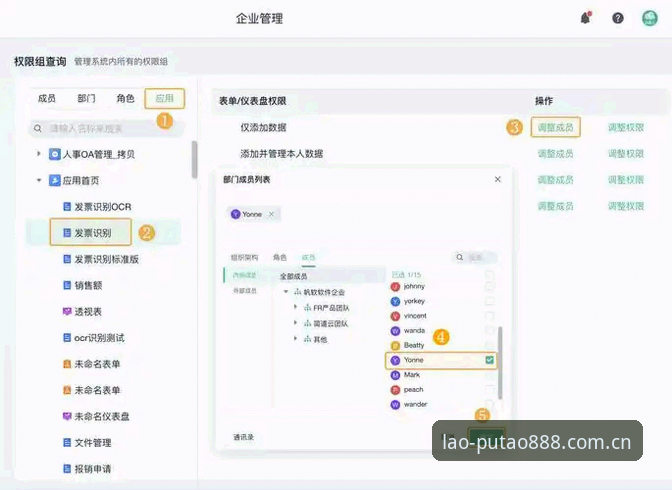Click 调整成员 for 添加并管理本人数据 row
The width and height of the screenshot is (672, 490).
(555, 153)
